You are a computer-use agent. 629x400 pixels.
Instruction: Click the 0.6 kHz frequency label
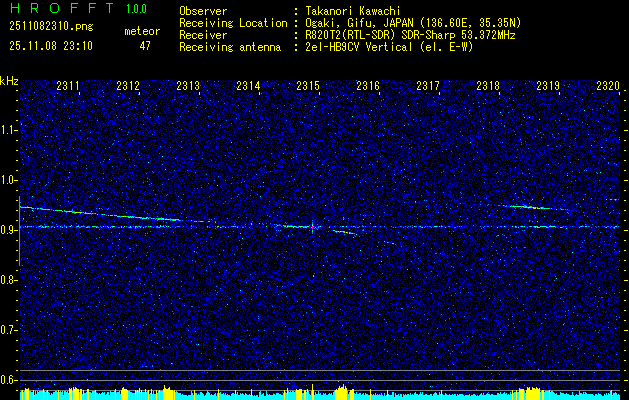click(x=8, y=380)
